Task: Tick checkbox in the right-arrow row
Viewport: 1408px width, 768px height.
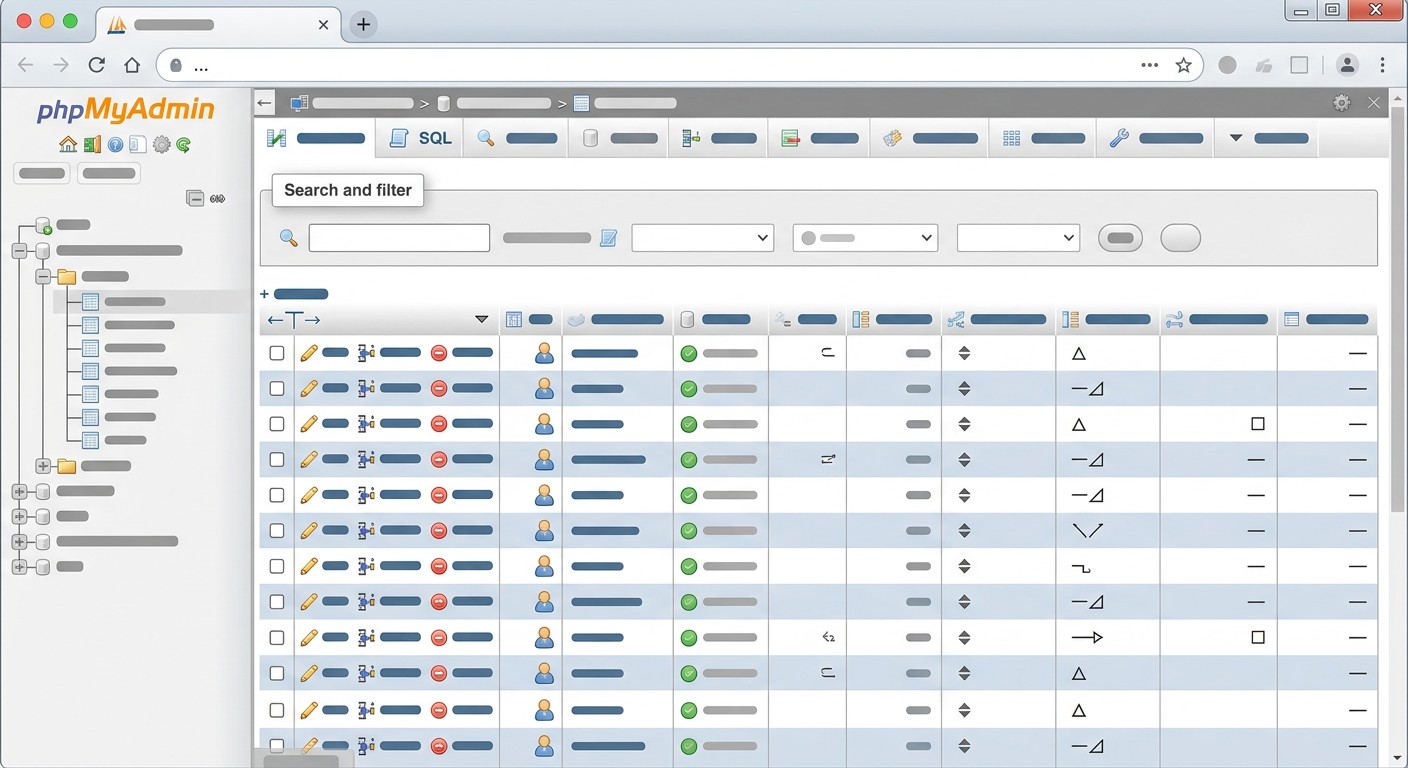Action: 277,637
